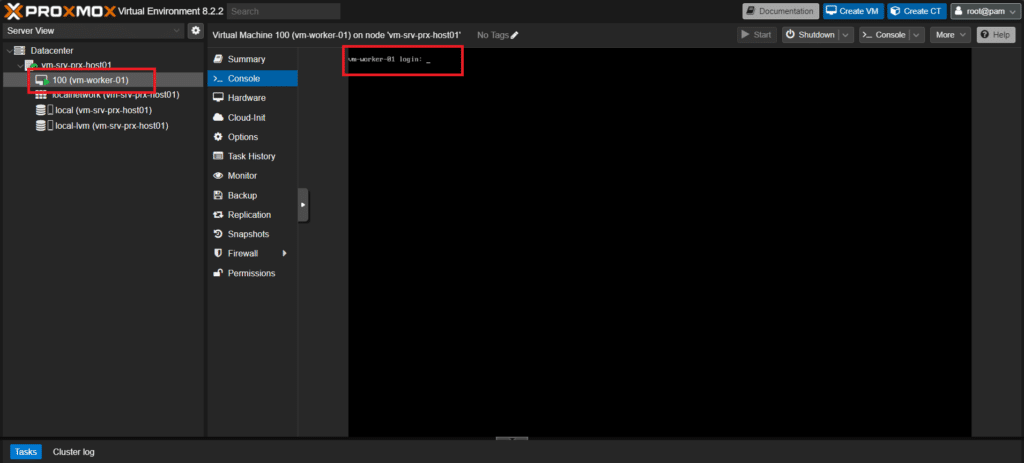Click the Shutdown button

tap(810, 35)
